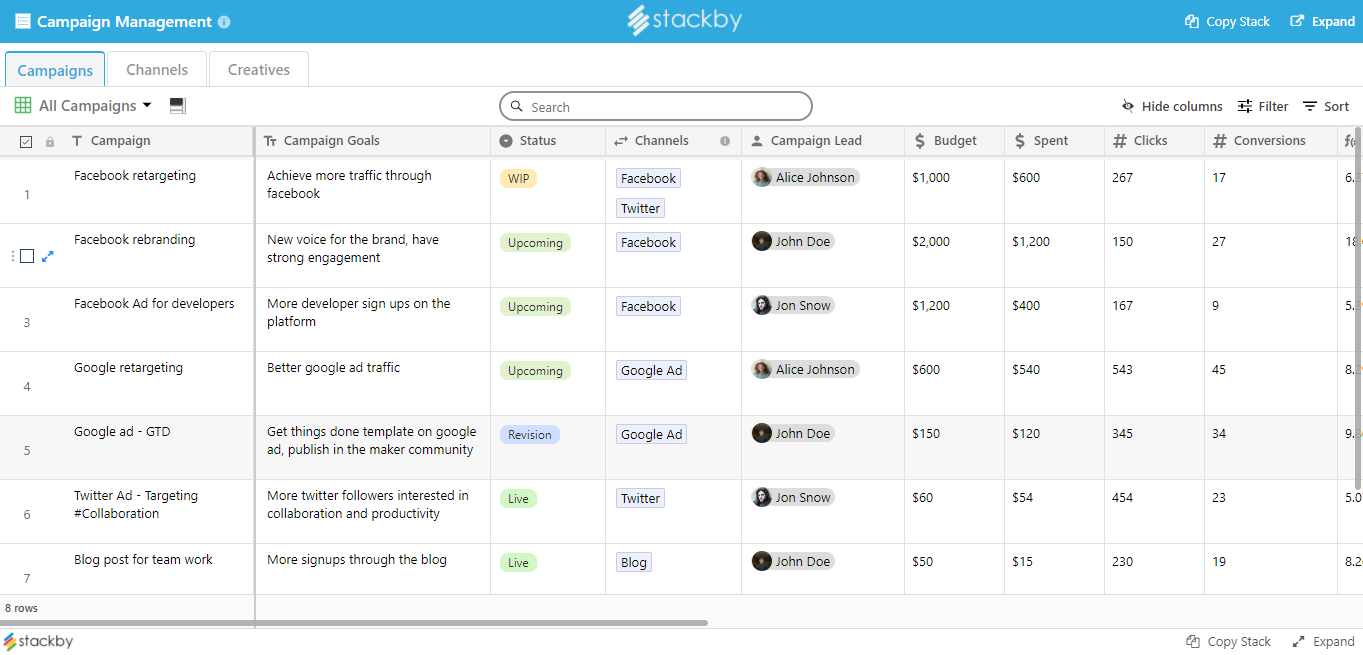Toggle the select-all checkbox in the header

pyautogui.click(x=27, y=142)
